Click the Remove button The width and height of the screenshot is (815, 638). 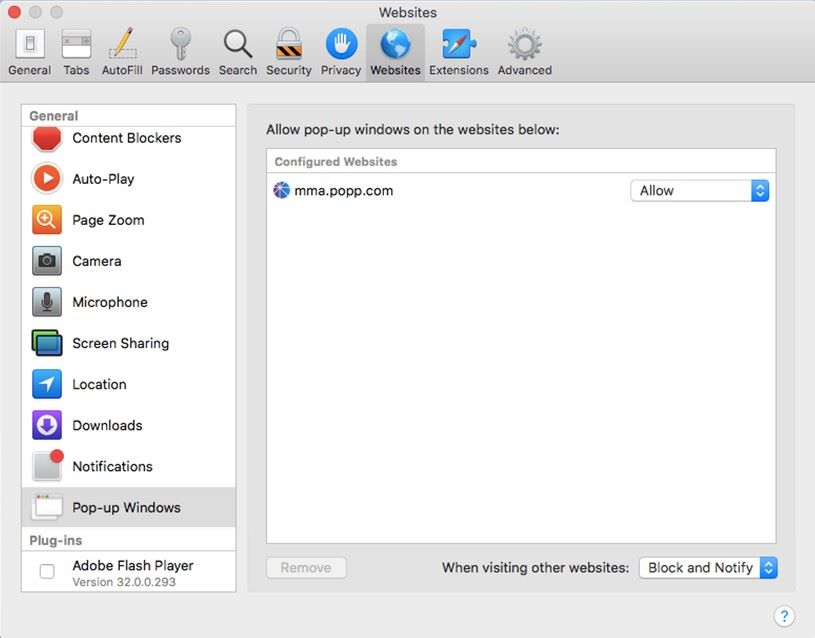point(306,568)
